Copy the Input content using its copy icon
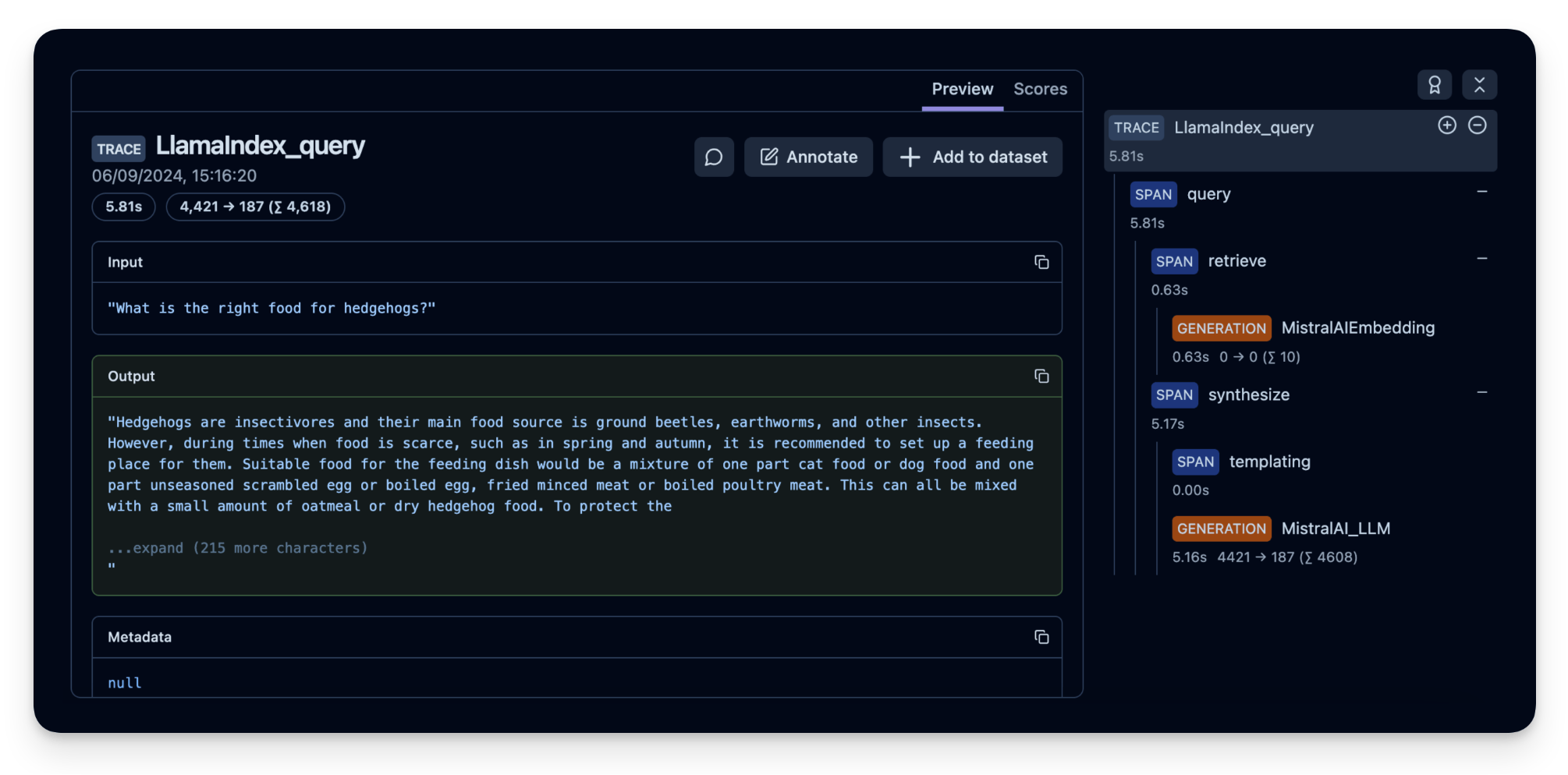Screen dimensions: 1568x775 point(1041,262)
